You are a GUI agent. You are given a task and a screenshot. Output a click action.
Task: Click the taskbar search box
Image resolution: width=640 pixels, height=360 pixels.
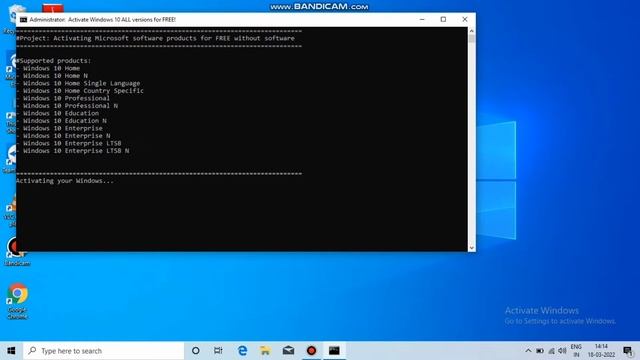104,351
